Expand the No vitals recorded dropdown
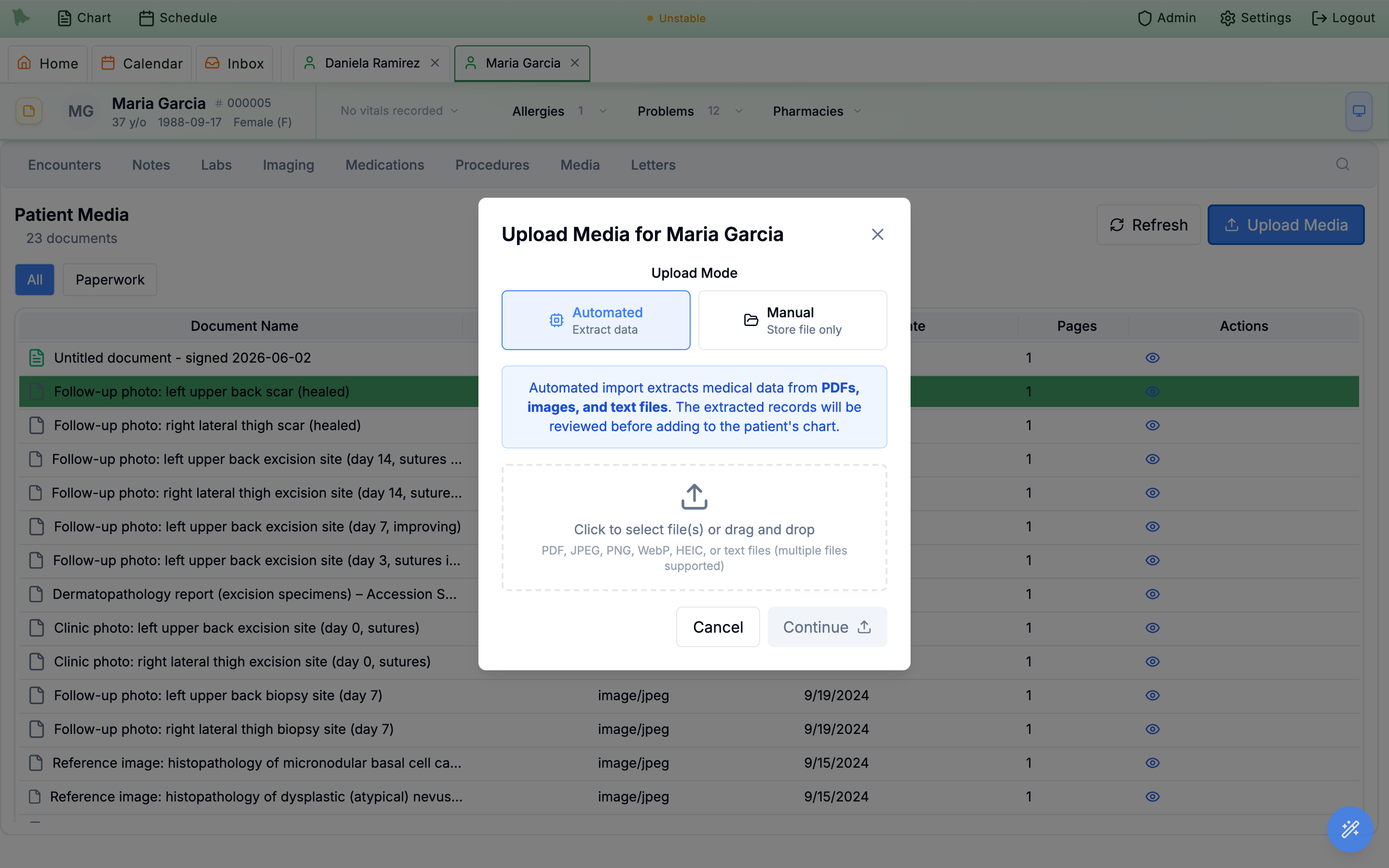 coord(399,111)
